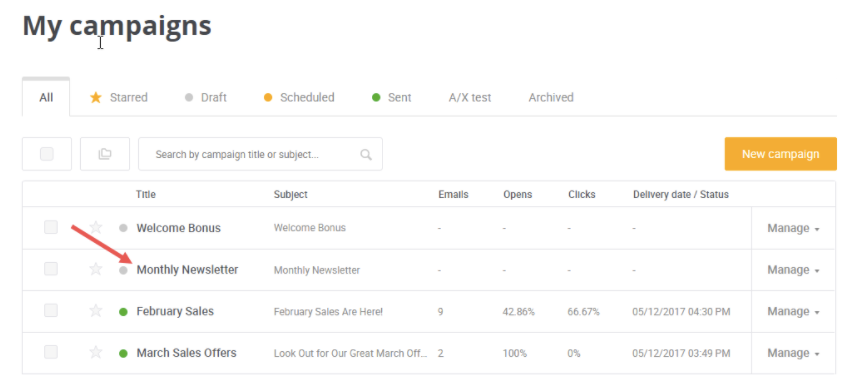This screenshot has height=386, width=857.
Task: Click the campaign search input field
Action: (260, 154)
